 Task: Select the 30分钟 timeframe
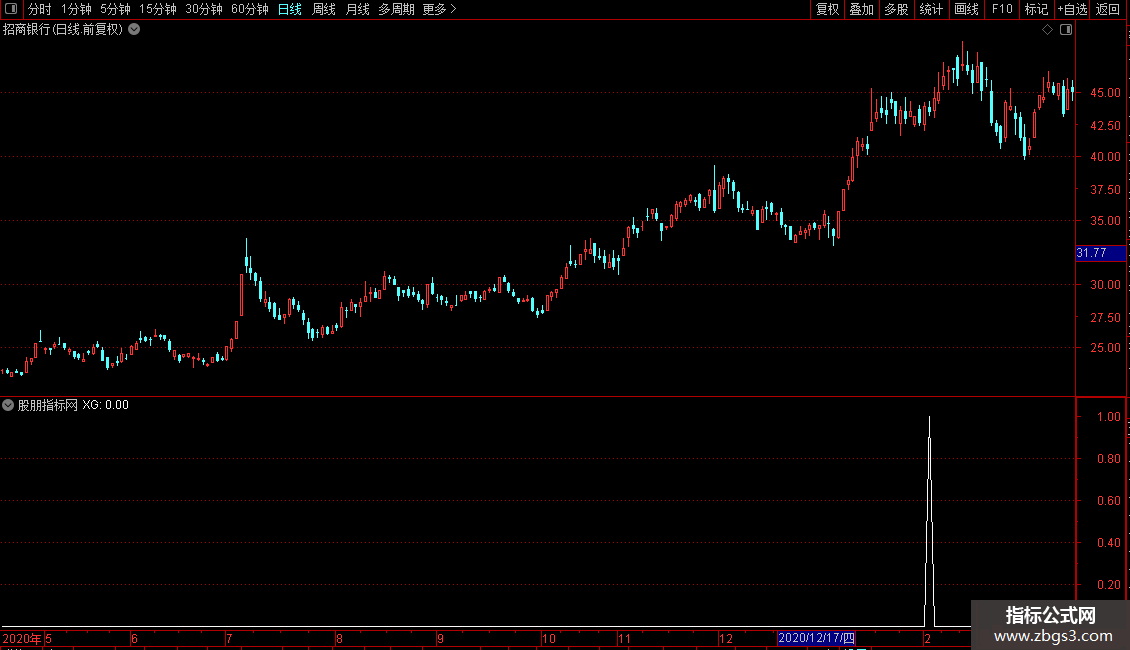(204, 9)
